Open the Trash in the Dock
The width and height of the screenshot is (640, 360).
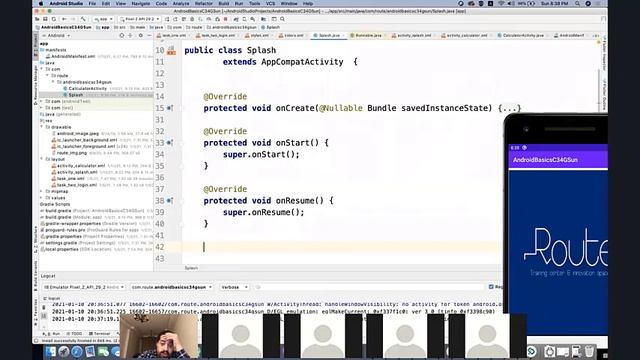pyautogui.click(x=589, y=351)
